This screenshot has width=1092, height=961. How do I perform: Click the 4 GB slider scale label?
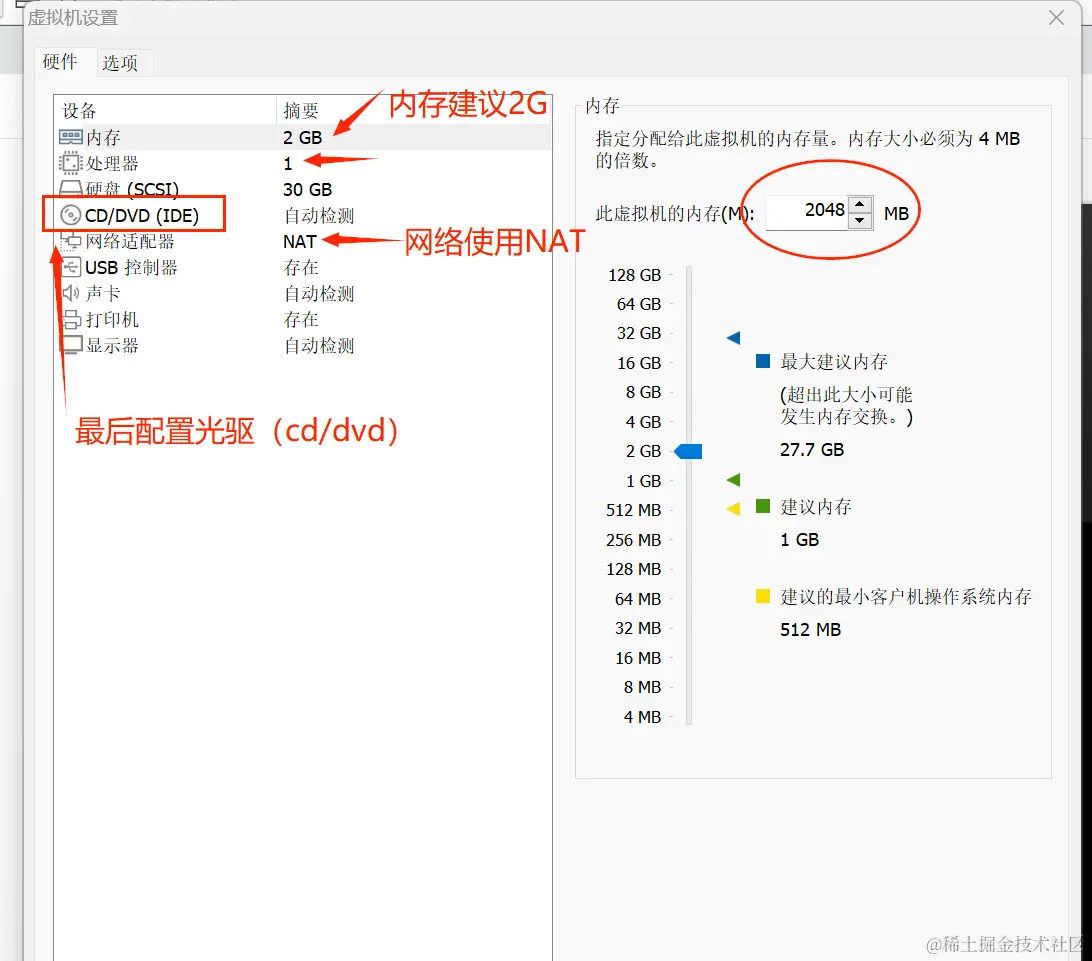643,422
